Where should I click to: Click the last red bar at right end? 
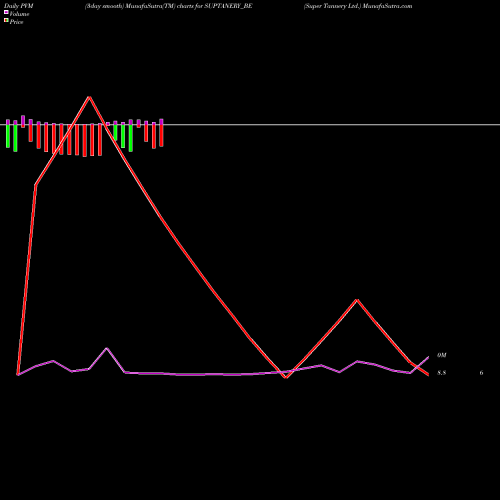coord(161,135)
